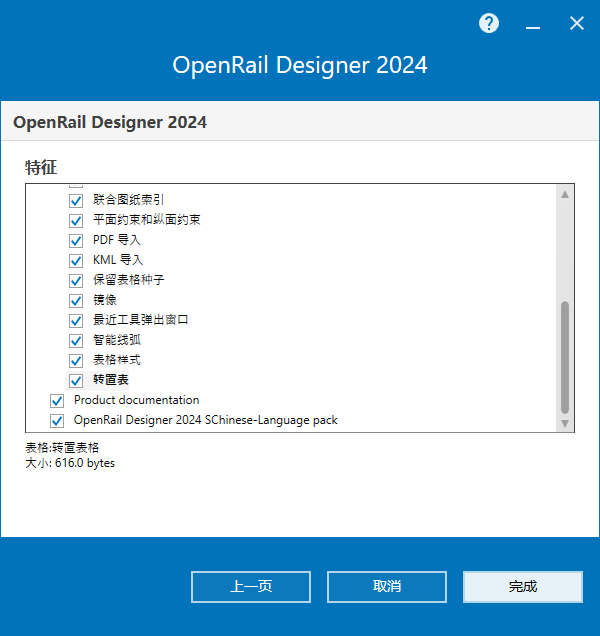The width and height of the screenshot is (600, 636).
Task: Toggle the 智能线弧 checkbox
Action: (x=76, y=341)
